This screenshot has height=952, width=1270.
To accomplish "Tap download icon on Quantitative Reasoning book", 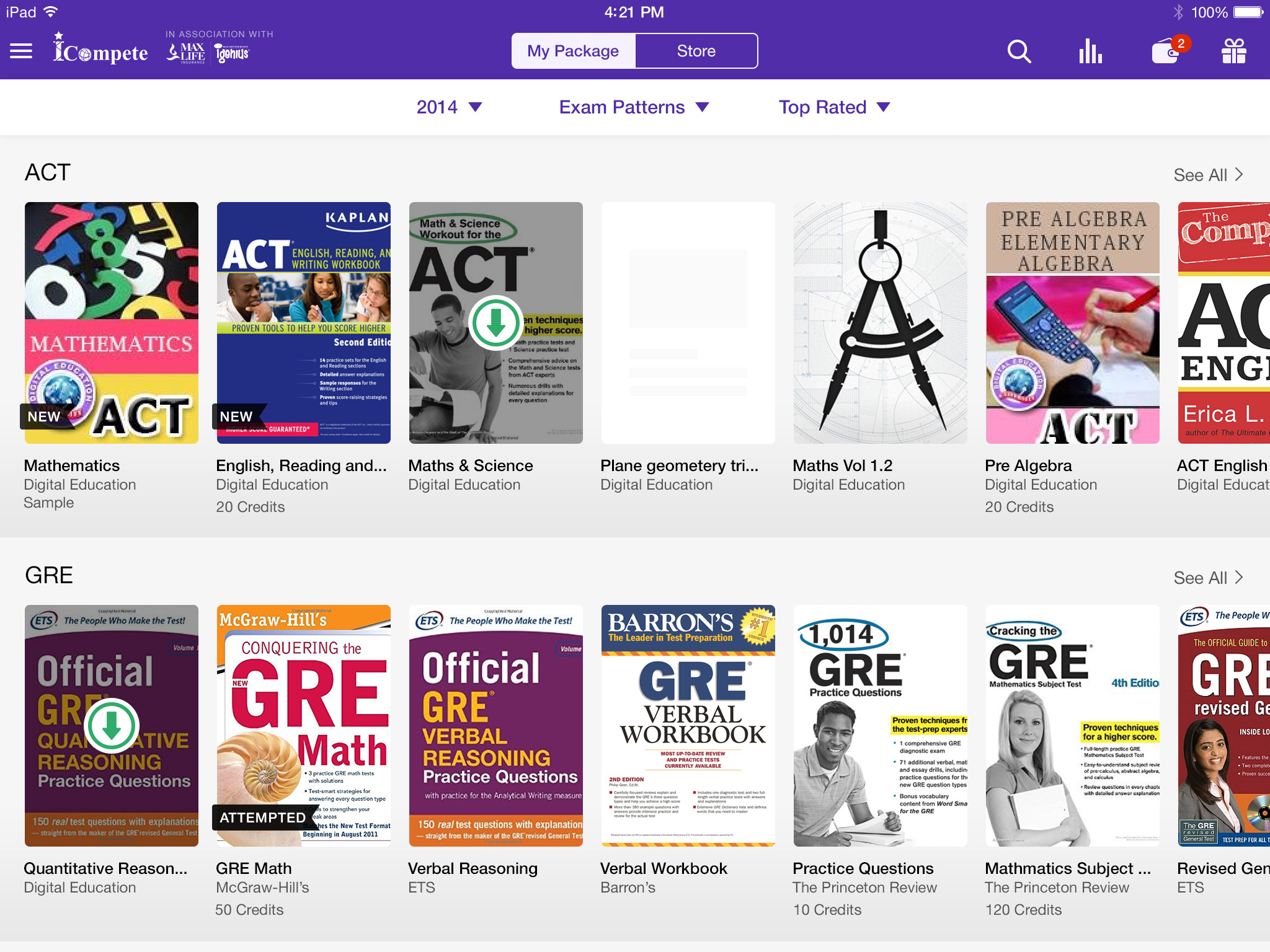I will point(112,726).
